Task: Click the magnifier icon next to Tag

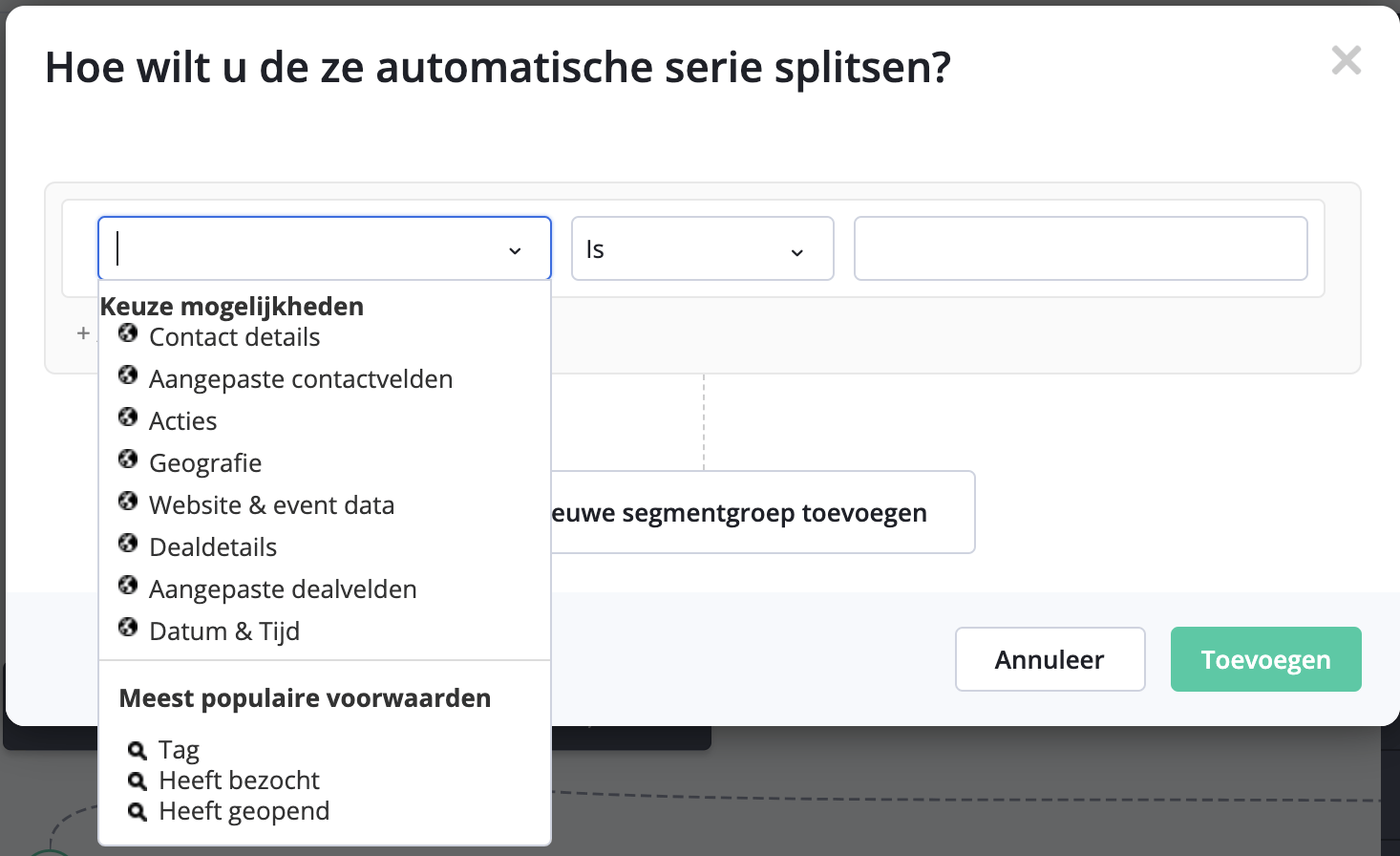Action: 136,749
